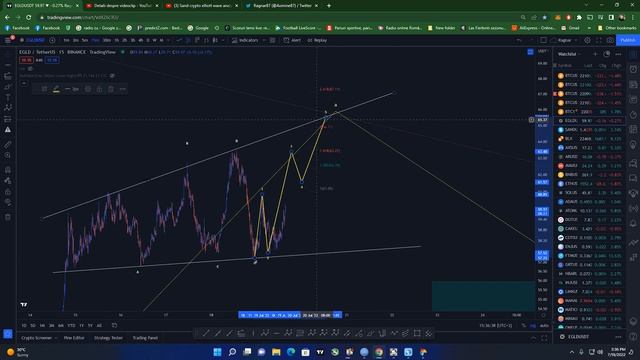The width and height of the screenshot is (640, 360).
Task: Open Watchlist more options menu
Action: [618, 54]
